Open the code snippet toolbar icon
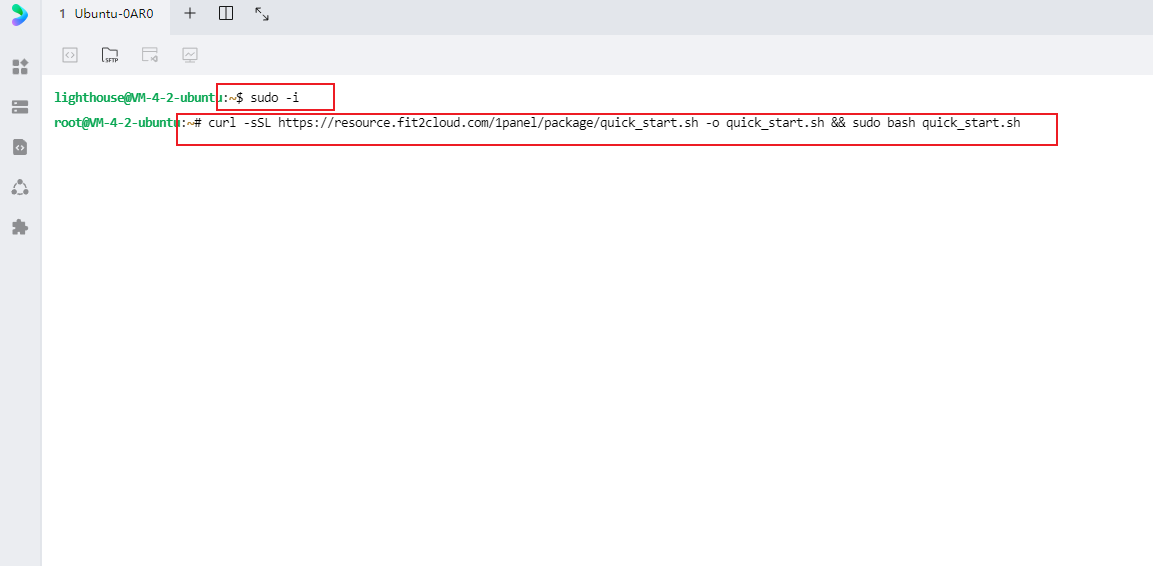Viewport: 1153px width, 566px height. [70, 54]
